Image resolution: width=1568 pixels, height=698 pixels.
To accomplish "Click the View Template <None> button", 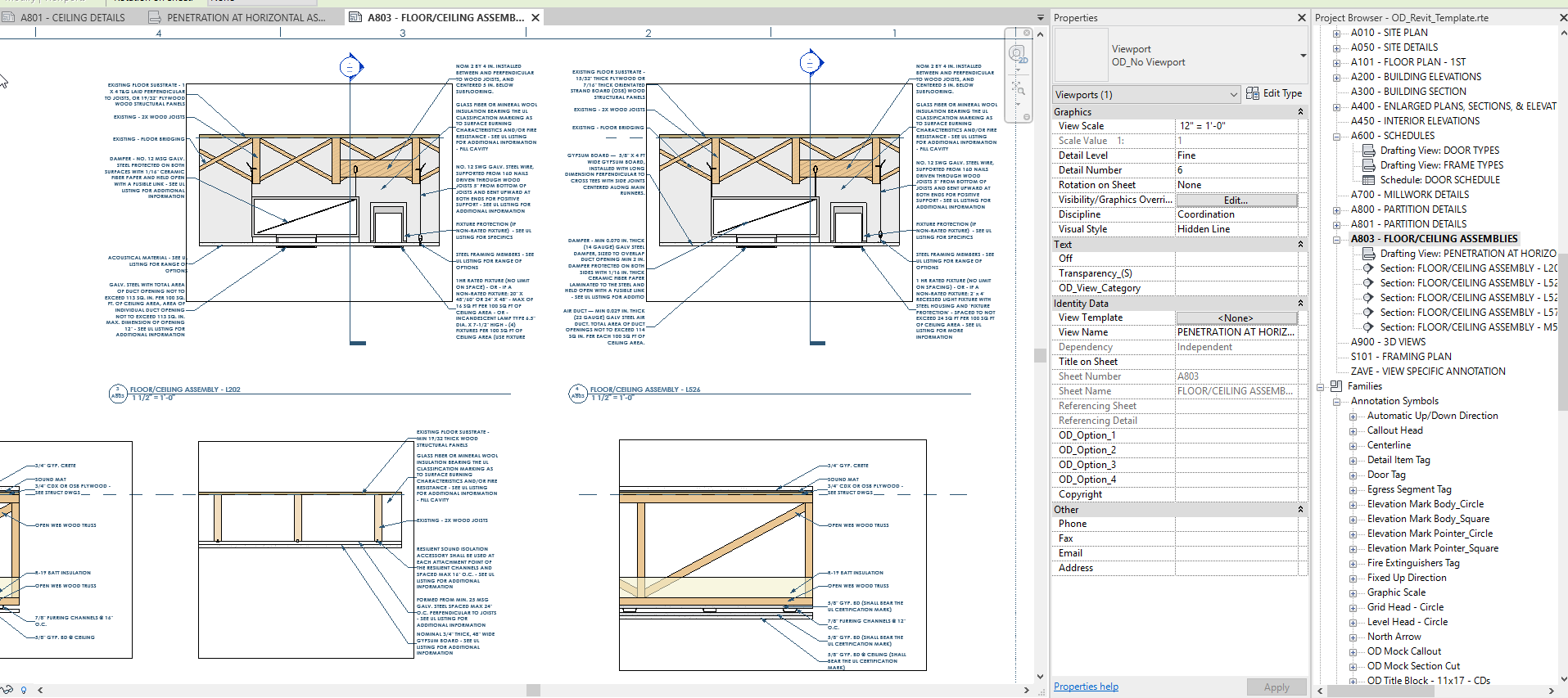I will tap(1236, 317).
